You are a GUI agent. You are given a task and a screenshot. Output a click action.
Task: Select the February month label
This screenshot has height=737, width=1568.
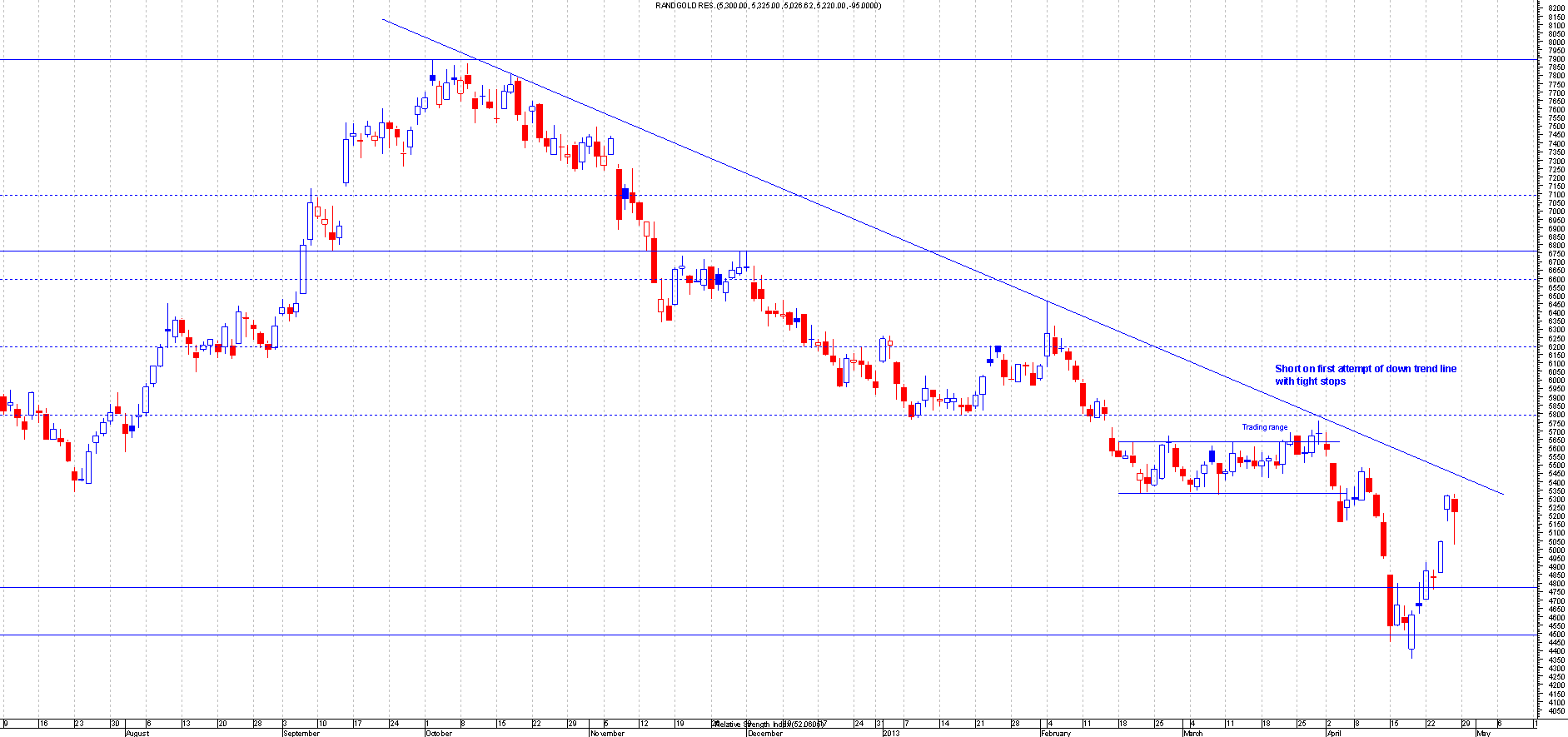1055,733
